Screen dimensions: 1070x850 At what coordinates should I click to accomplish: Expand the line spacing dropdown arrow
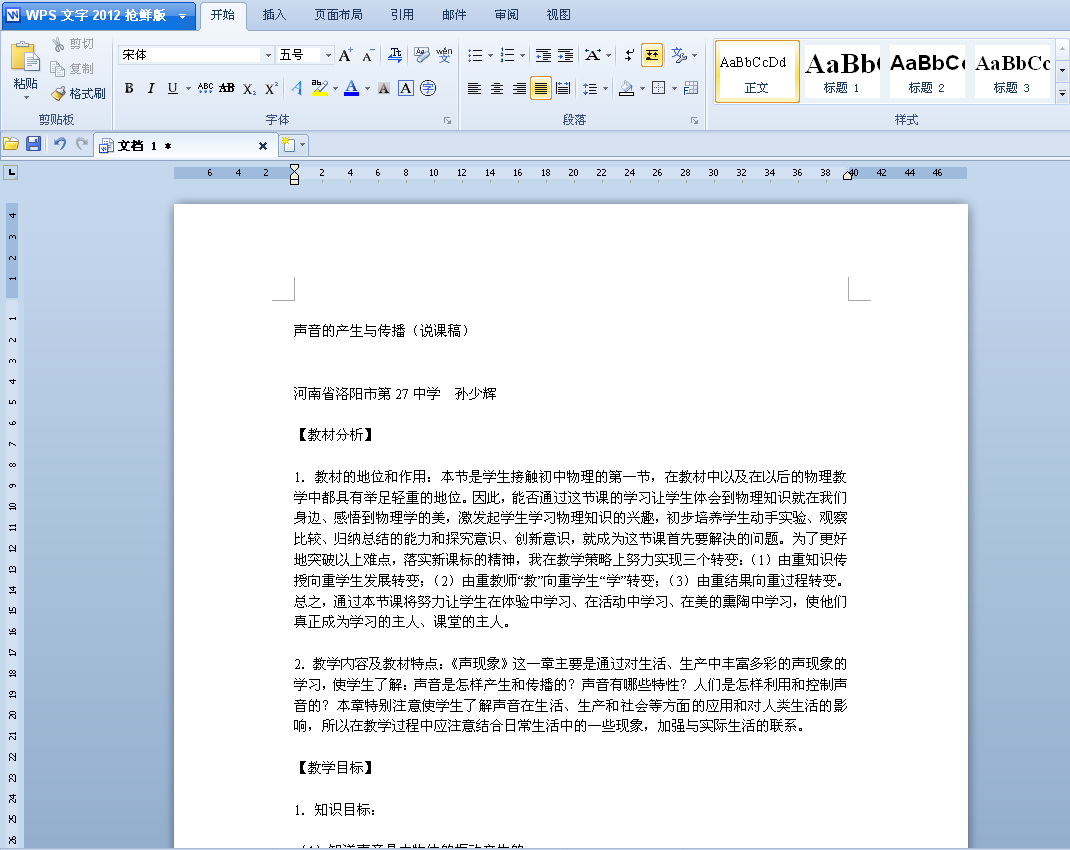[605, 88]
